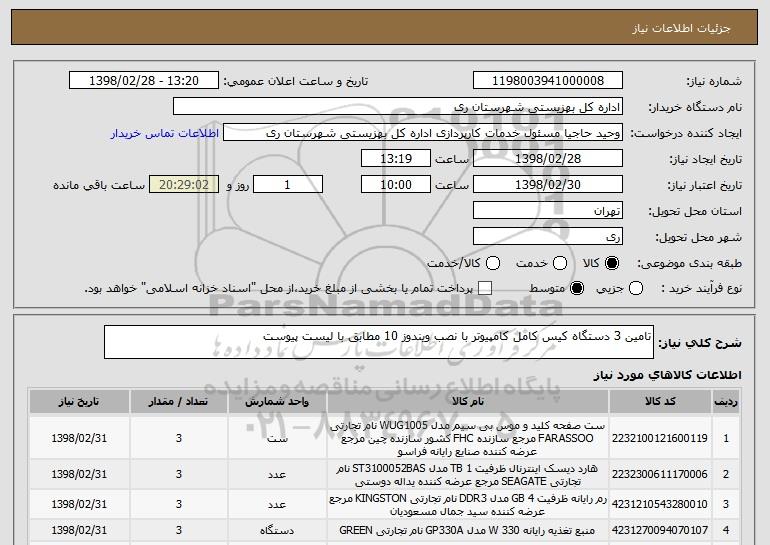Click the اطلاعات کالاهای مورد نیاز section title
The height and width of the screenshot is (545, 770).
(x=667, y=375)
